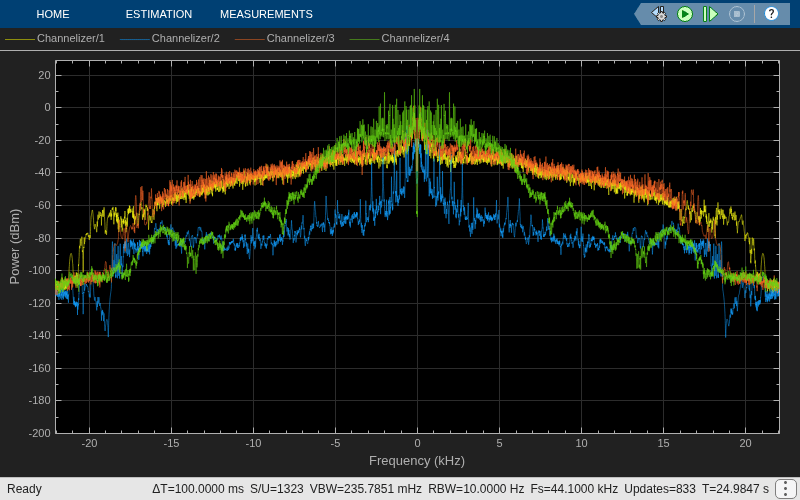800x500 pixels.
Task: Click the -200 tick label on y-axis
Action: click(39, 433)
